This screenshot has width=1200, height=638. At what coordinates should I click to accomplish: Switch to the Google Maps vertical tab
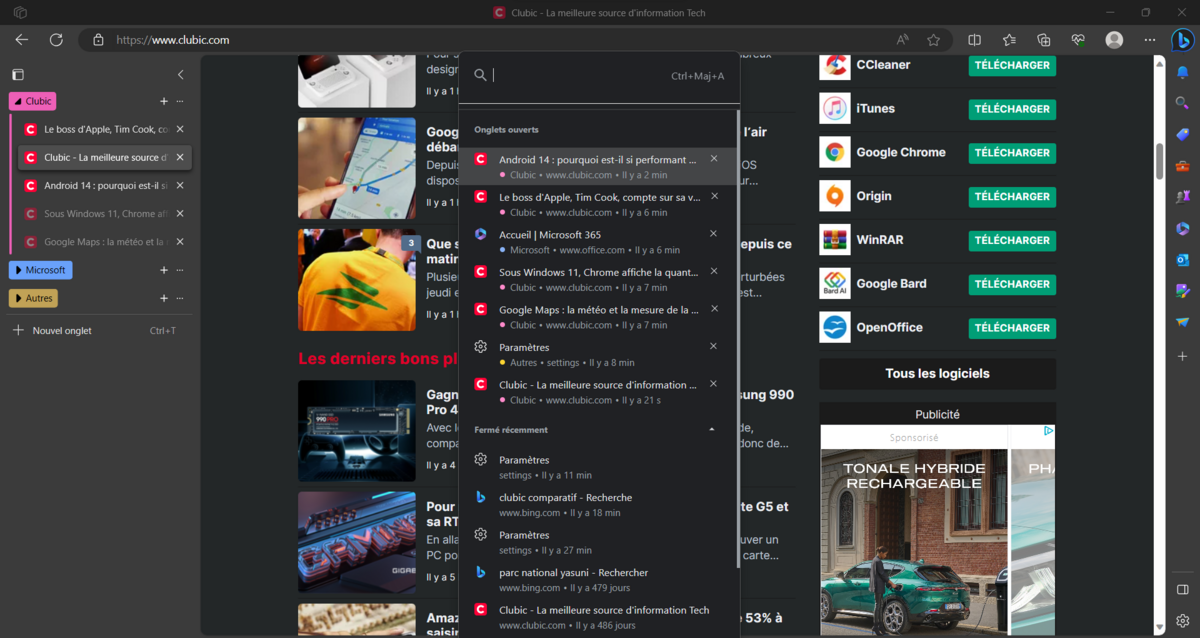point(105,241)
